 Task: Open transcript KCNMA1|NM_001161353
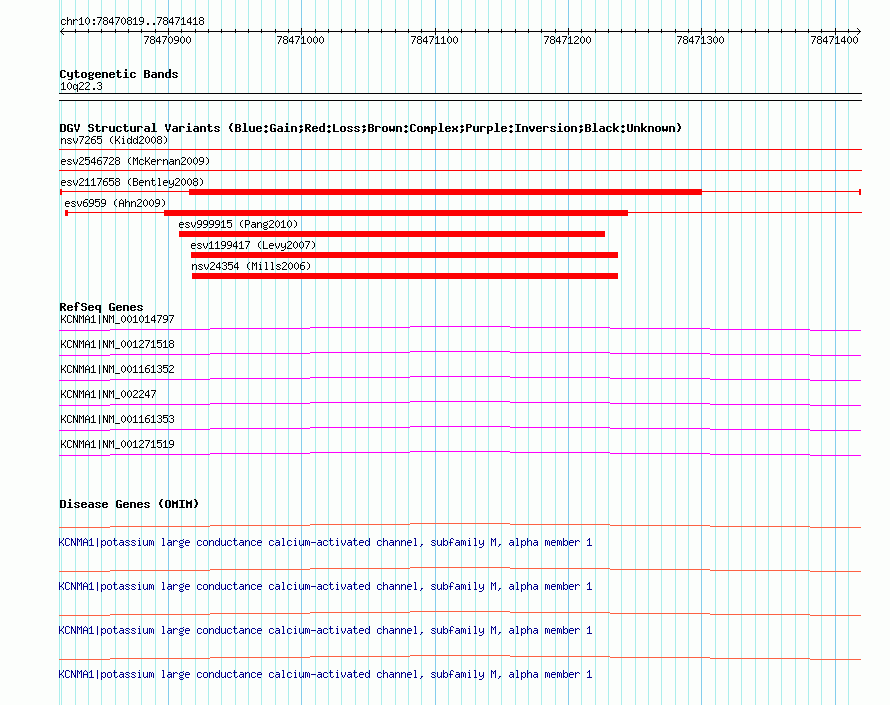(x=117, y=419)
